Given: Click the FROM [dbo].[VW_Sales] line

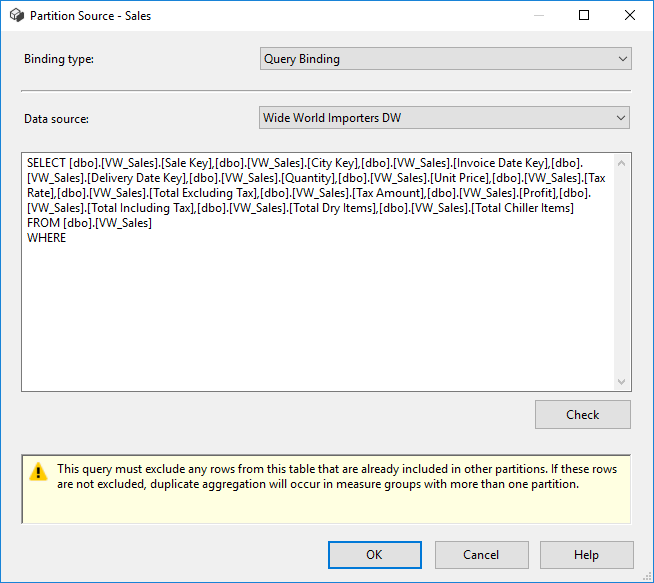Looking at the screenshot, I should click(x=90, y=223).
